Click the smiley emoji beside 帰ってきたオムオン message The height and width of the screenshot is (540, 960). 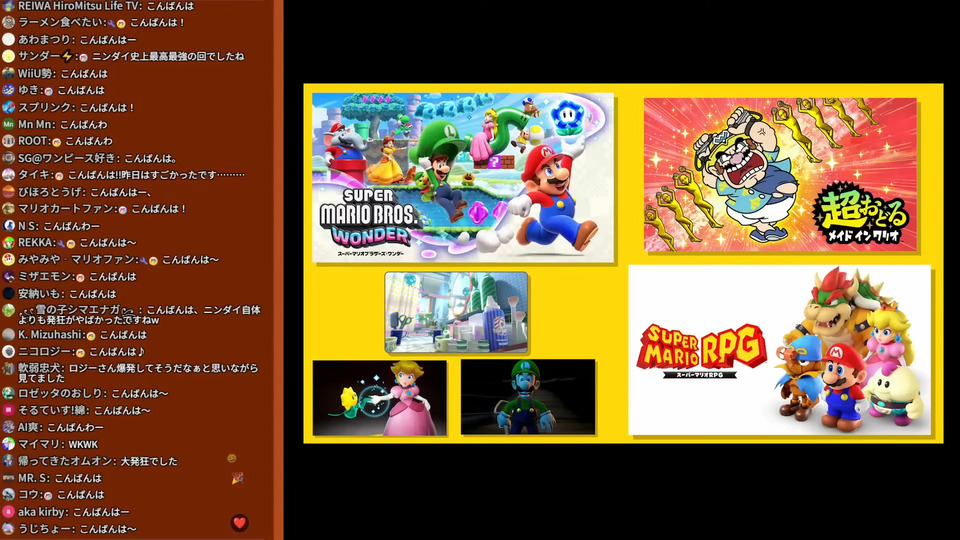[232, 458]
